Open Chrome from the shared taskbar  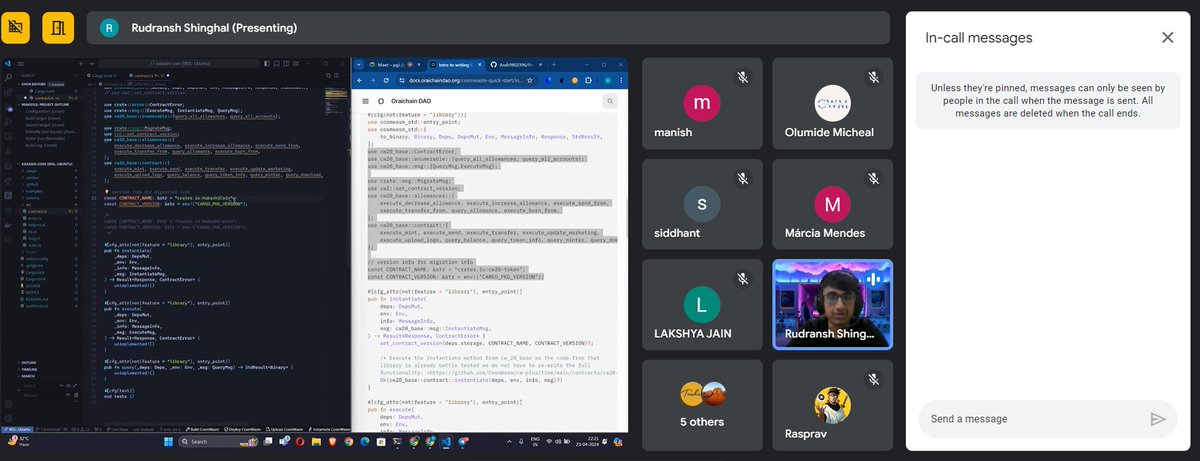pyautogui.click(x=348, y=441)
